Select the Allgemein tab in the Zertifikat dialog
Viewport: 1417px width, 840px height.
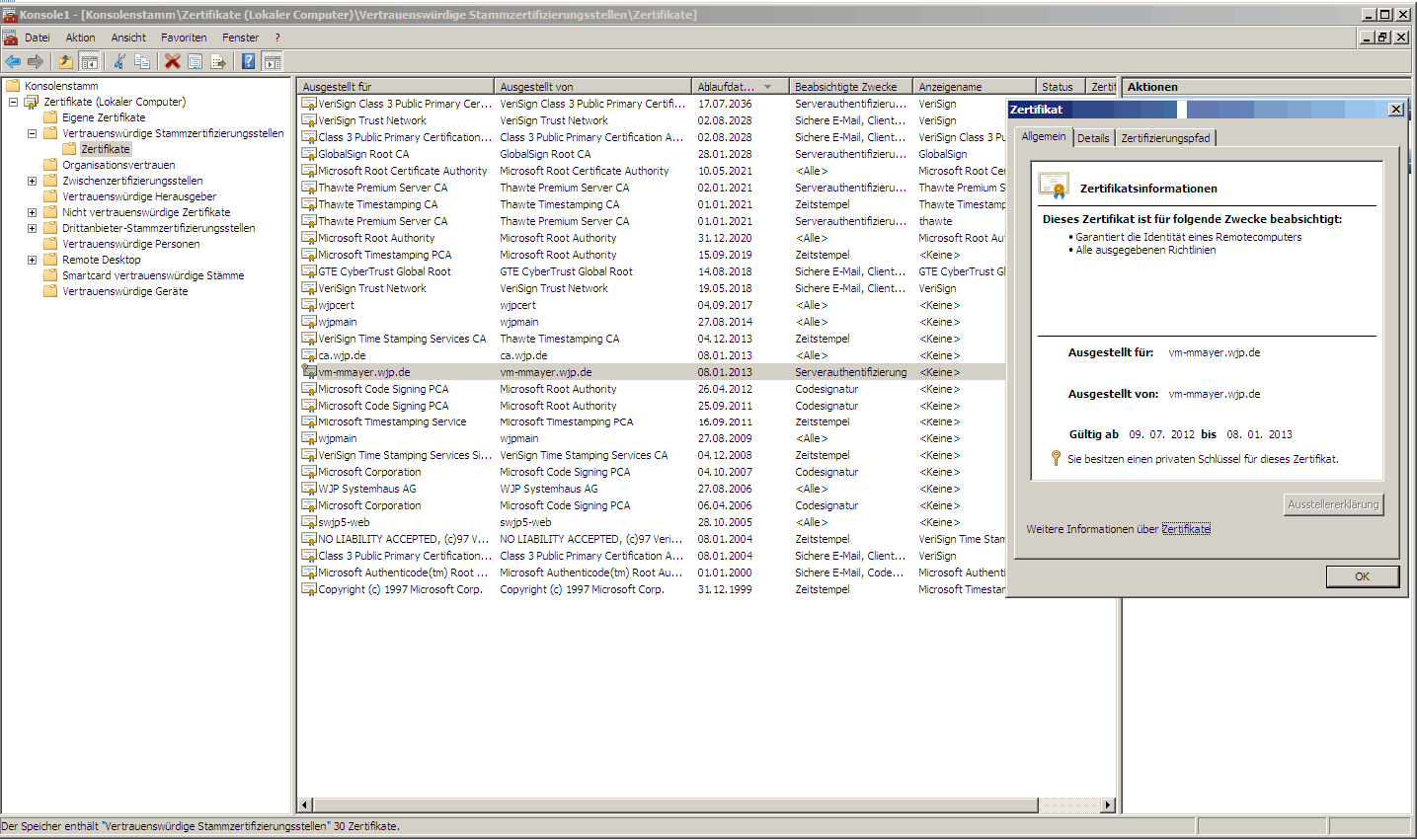point(1044,136)
